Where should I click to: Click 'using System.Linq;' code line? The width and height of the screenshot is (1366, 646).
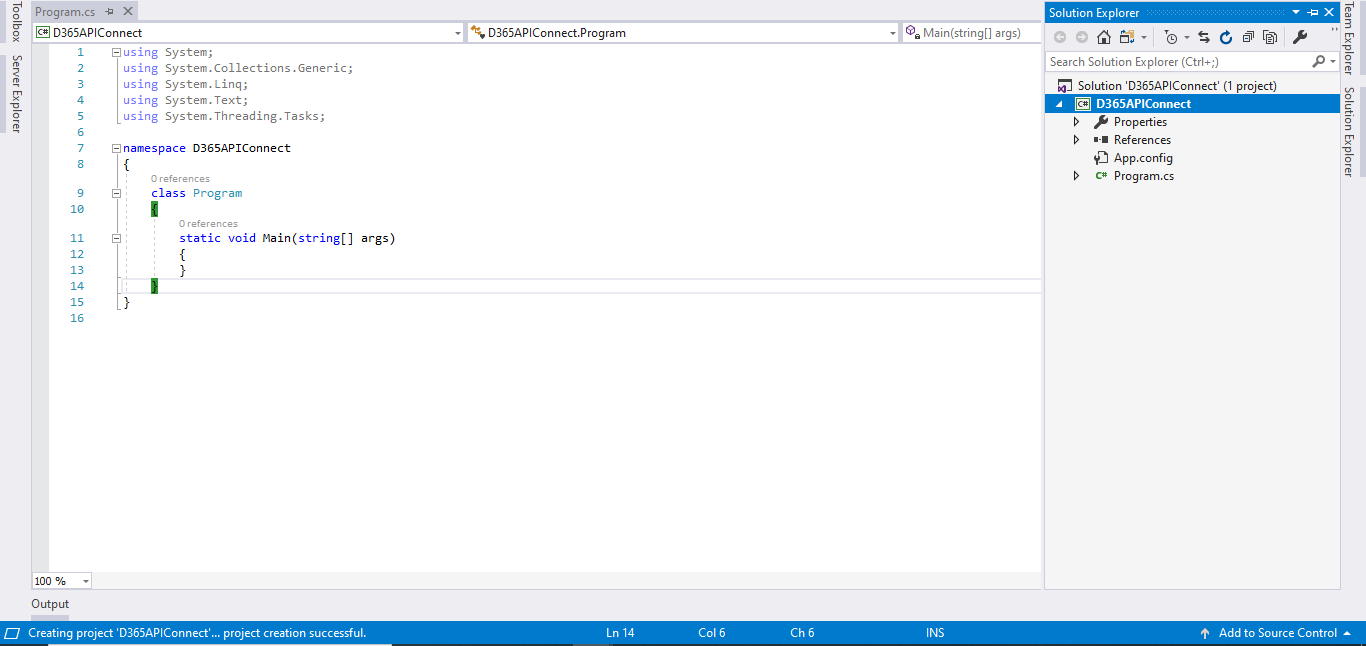click(186, 84)
